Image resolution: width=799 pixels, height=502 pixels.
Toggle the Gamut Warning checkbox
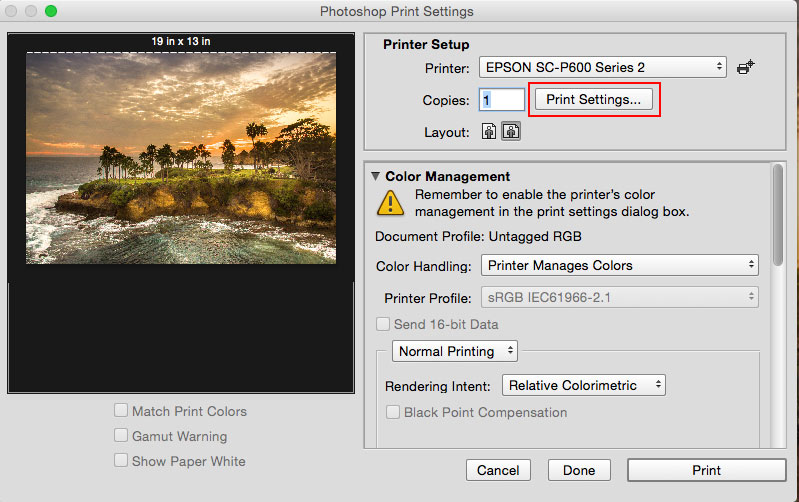(x=121, y=435)
